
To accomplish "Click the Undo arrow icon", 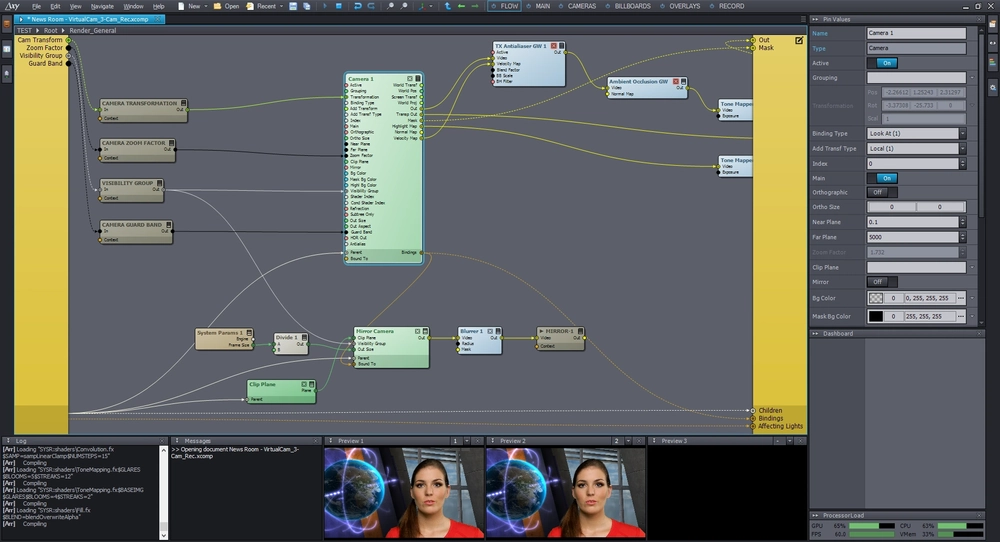I will (357, 6).
